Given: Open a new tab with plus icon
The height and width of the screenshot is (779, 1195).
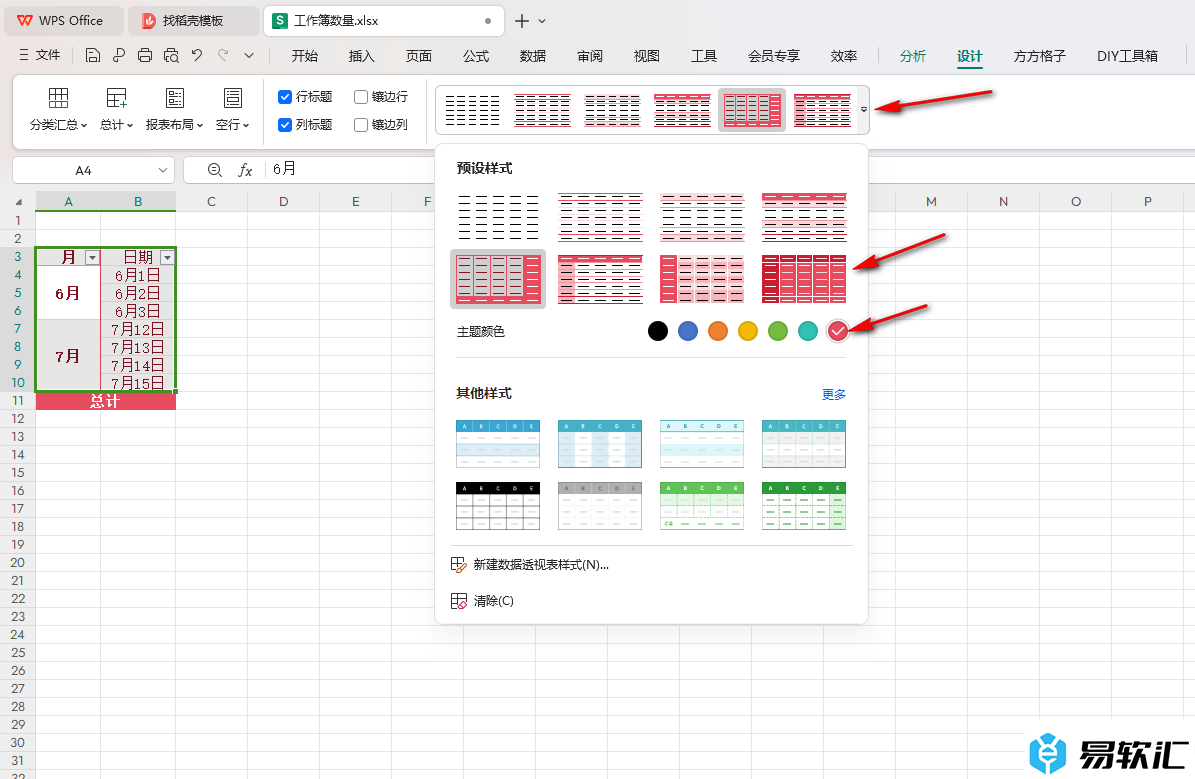Looking at the screenshot, I should [521, 21].
